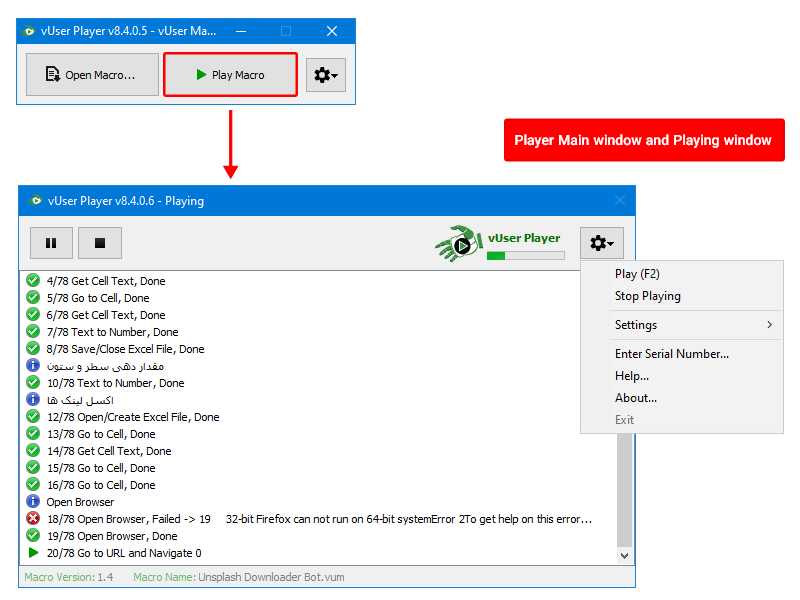This screenshot has width=800, height=600.
Task: Select Stop Playing in the menu
Action: pyautogui.click(x=647, y=296)
